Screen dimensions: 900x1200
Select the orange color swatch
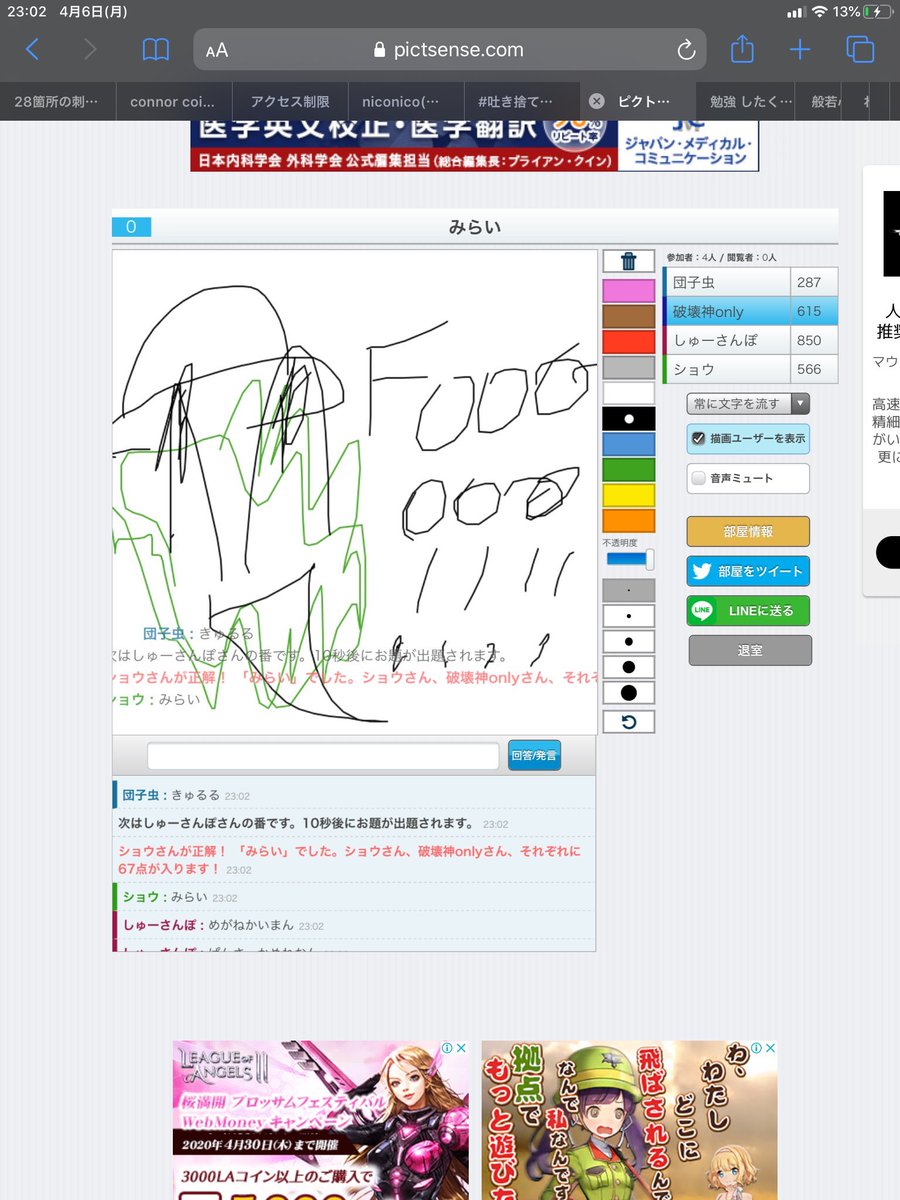coord(628,521)
